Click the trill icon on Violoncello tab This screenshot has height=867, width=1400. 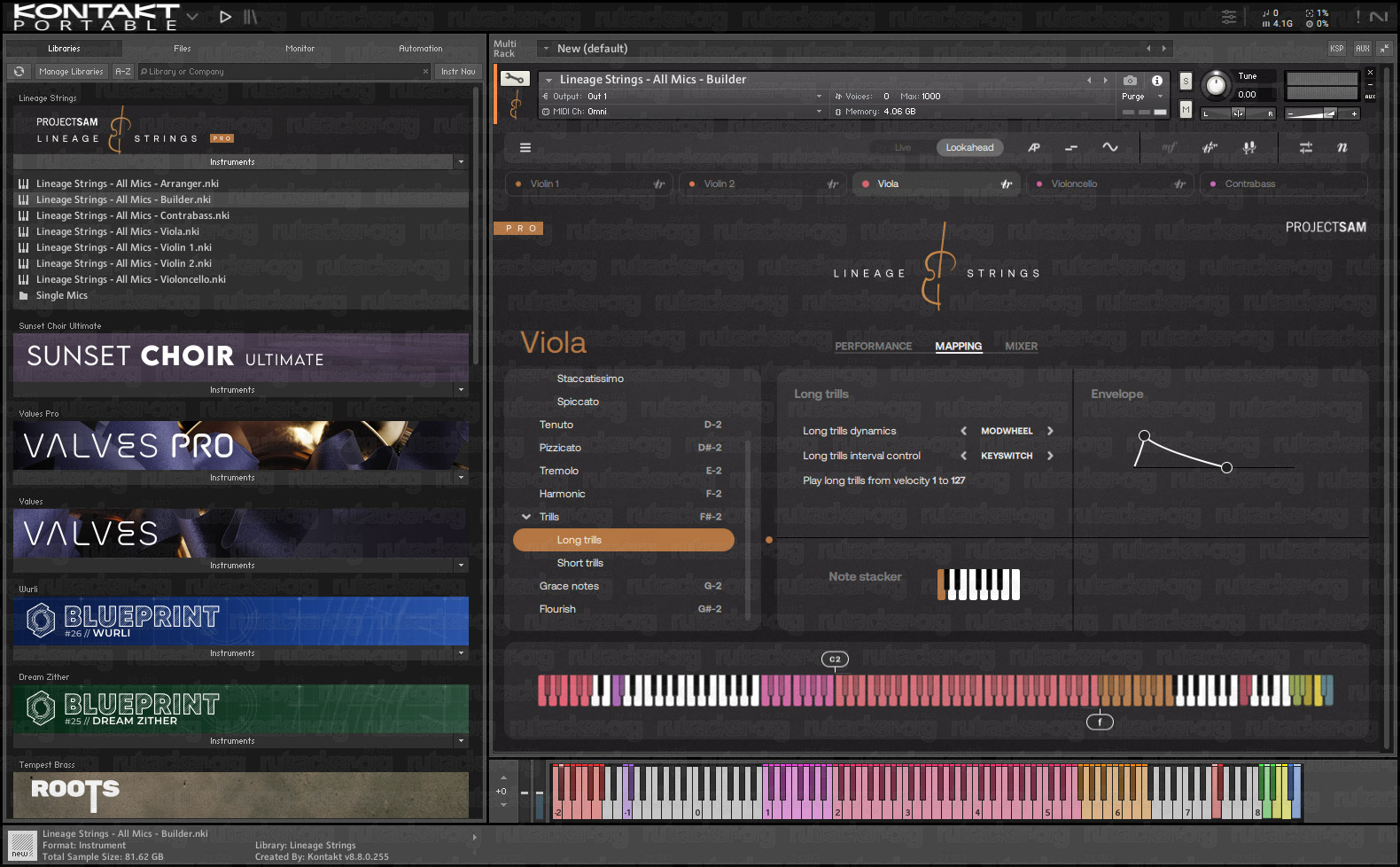click(1179, 184)
